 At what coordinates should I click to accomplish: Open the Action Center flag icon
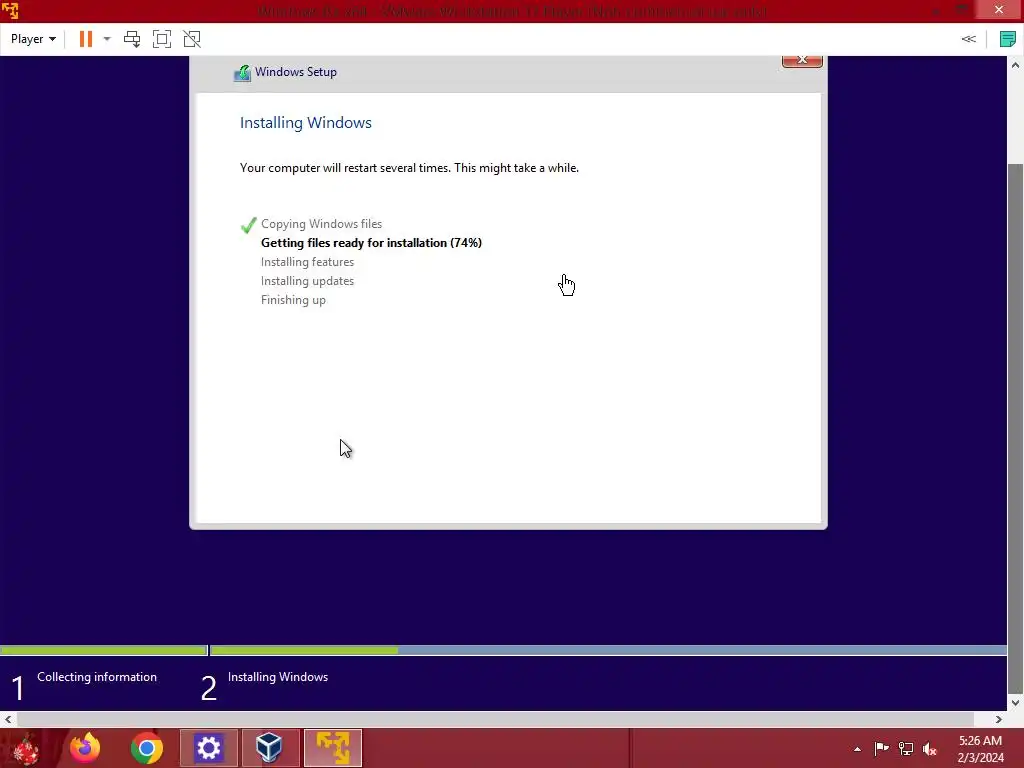click(881, 749)
